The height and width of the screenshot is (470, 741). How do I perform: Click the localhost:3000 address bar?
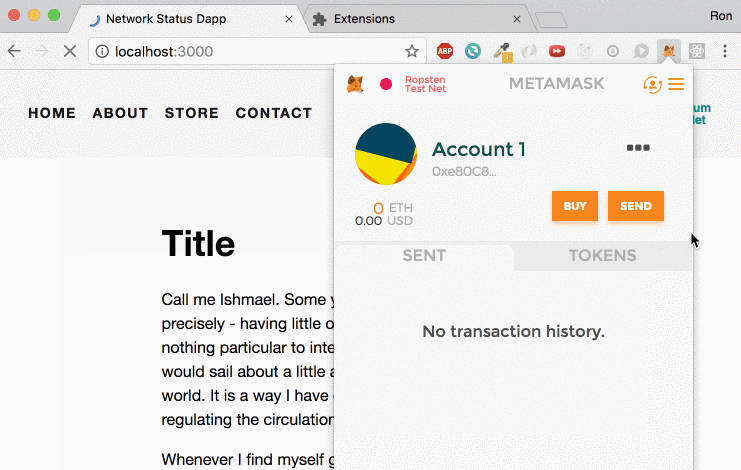(x=250, y=51)
